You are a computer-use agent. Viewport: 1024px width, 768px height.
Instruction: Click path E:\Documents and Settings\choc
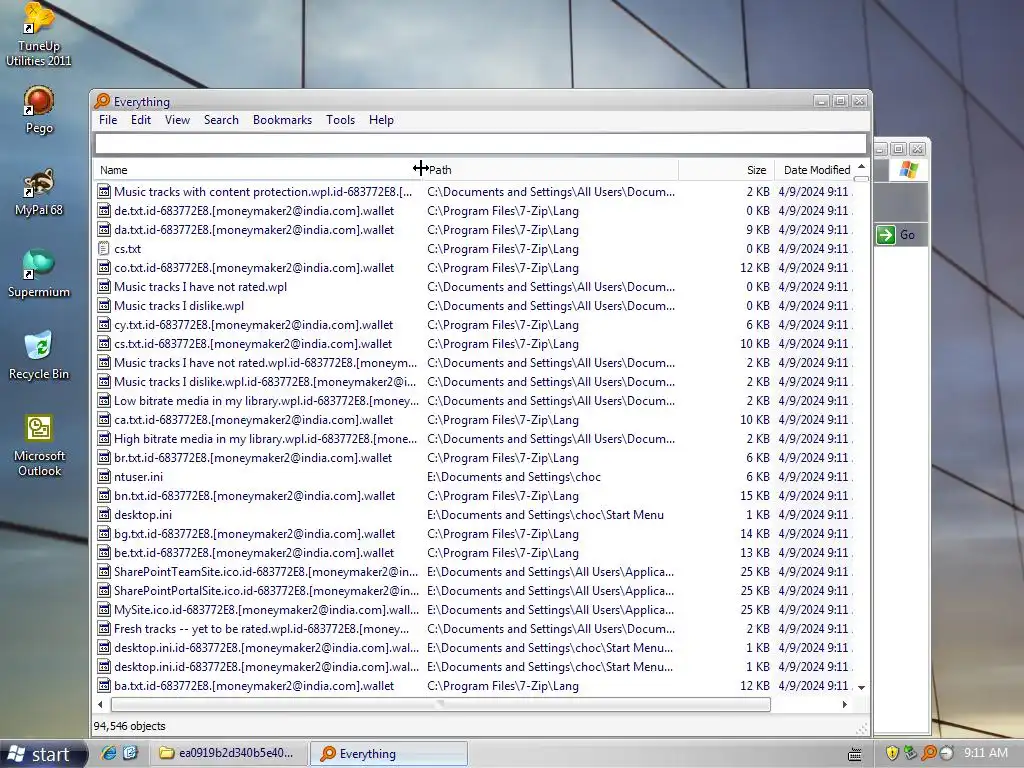click(x=514, y=477)
